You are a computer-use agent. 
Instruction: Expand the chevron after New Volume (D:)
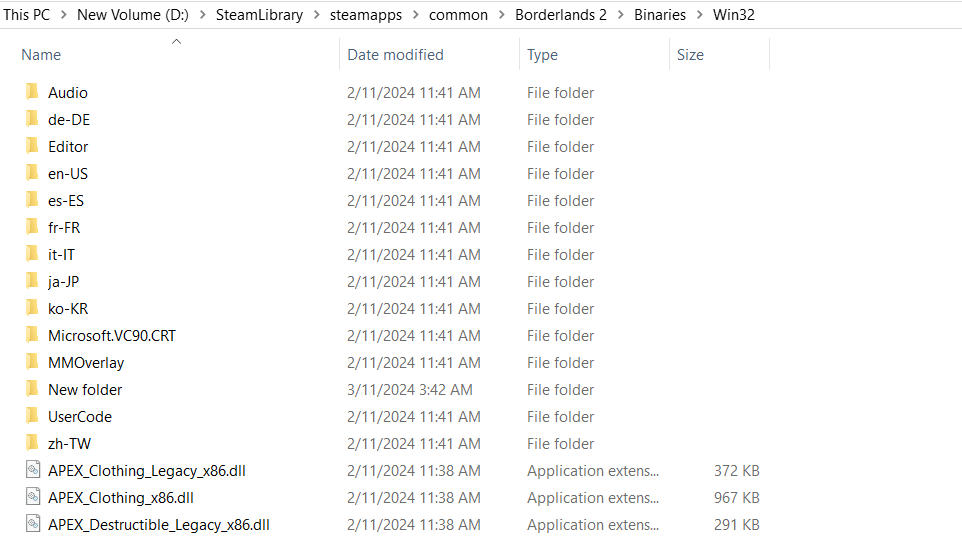(x=202, y=15)
